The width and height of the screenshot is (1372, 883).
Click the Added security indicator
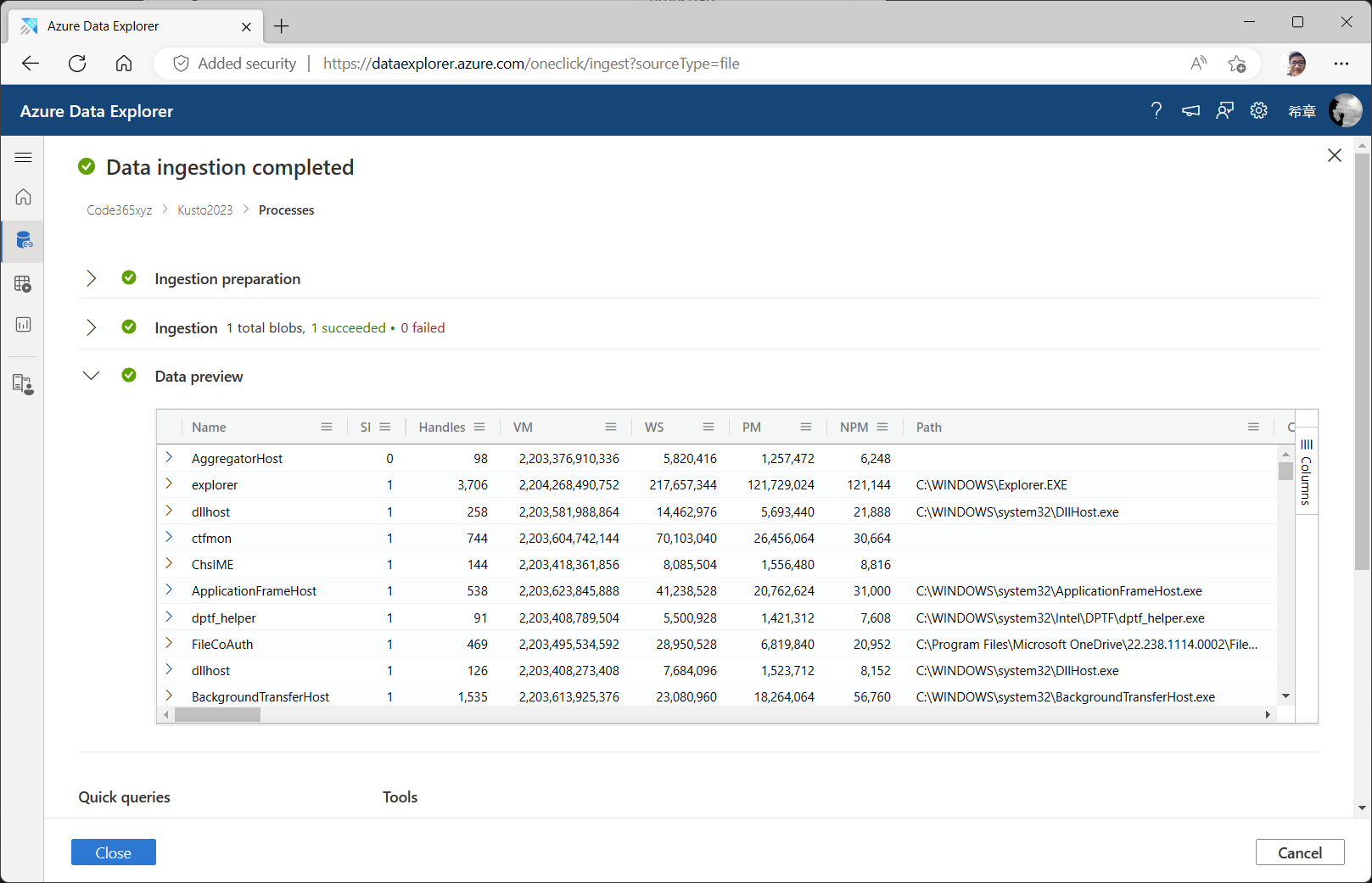235,64
